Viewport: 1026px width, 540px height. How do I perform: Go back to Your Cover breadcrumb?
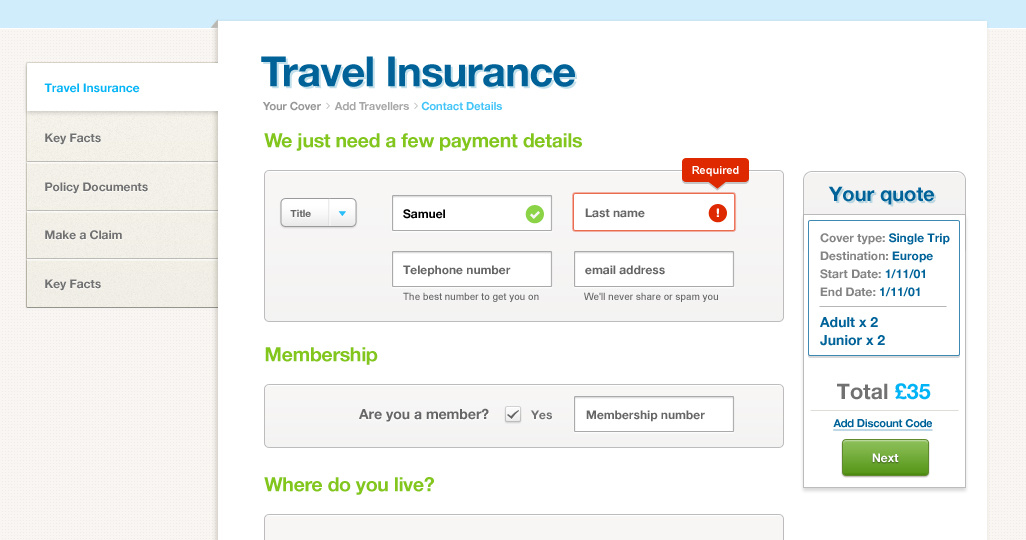coord(292,106)
